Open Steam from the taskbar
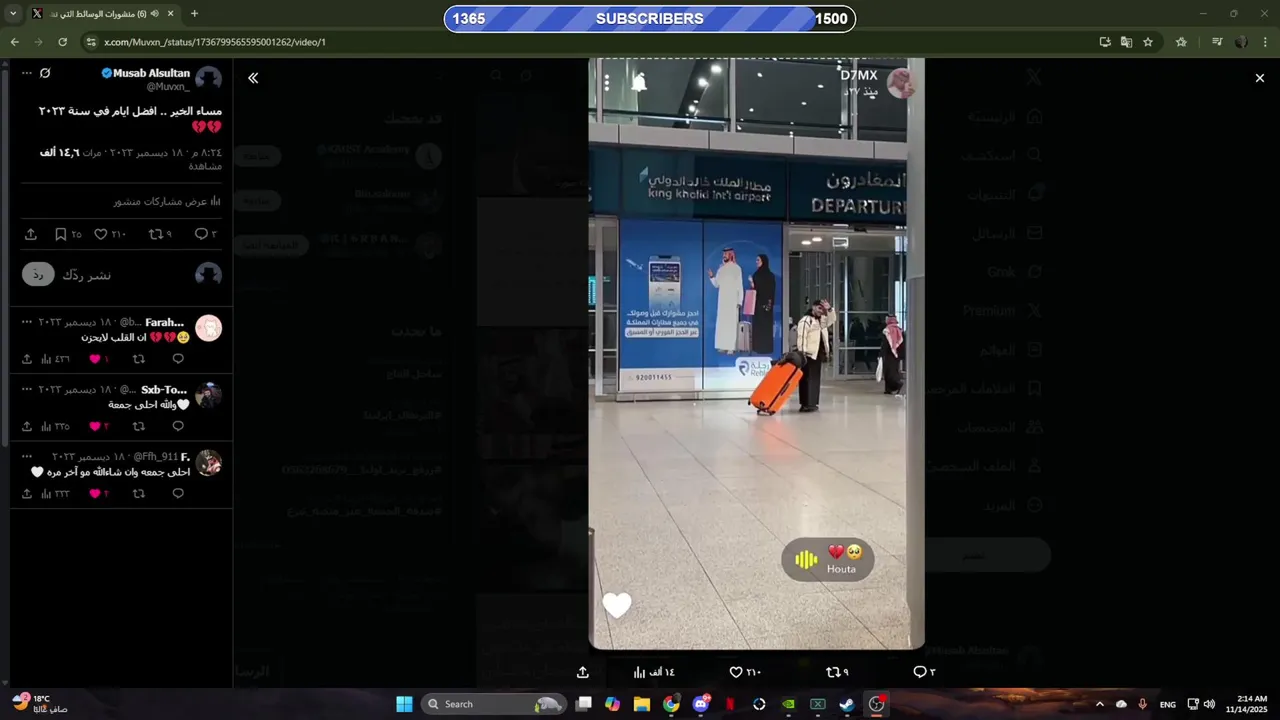The image size is (1280, 720). [x=846, y=704]
